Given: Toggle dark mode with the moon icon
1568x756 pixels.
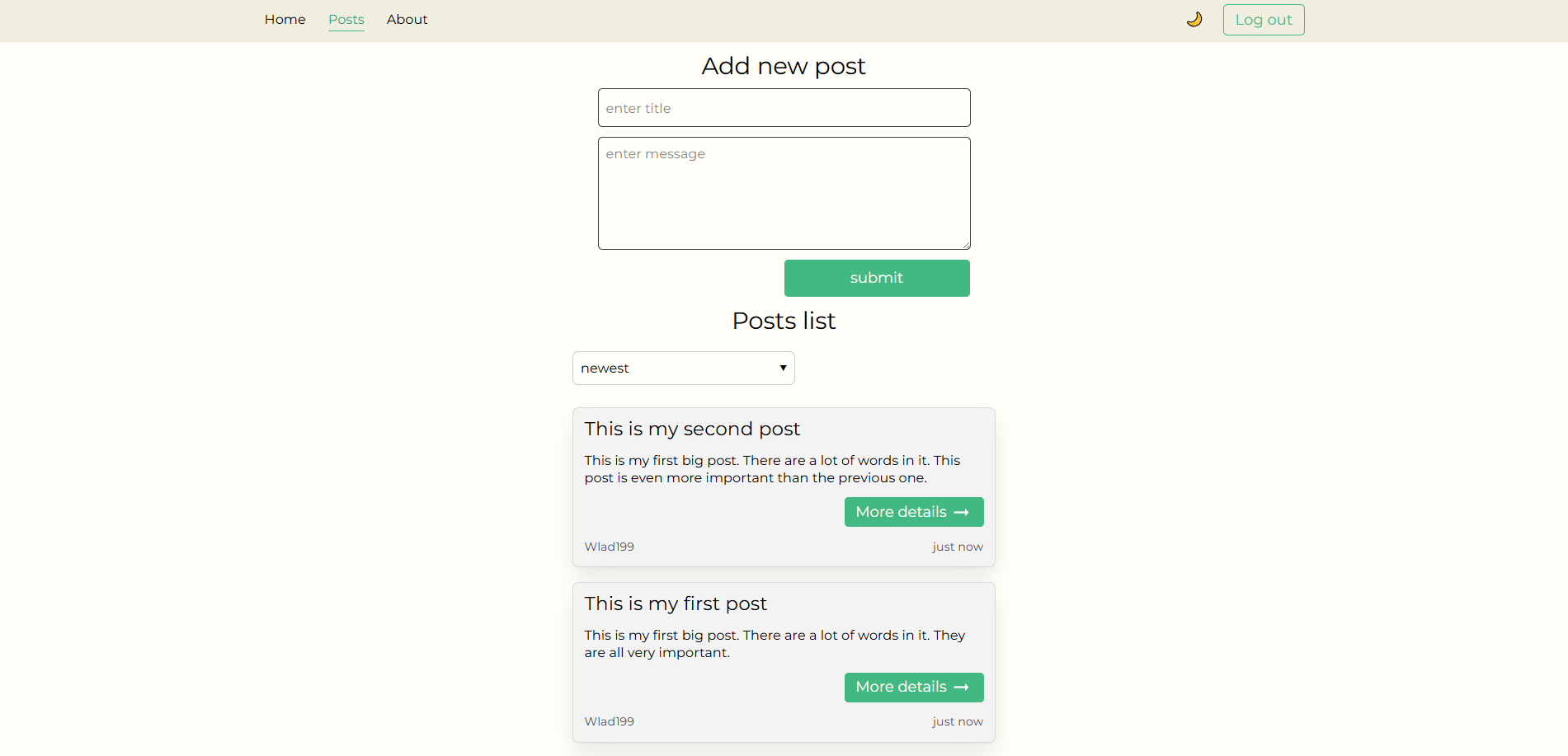Looking at the screenshot, I should pyautogui.click(x=1194, y=19).
